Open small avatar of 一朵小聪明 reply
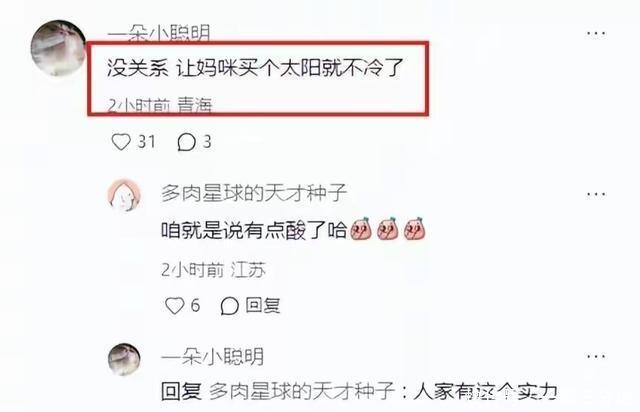The height and width of the screenshot is (412, 640). [x=124, y=359]
